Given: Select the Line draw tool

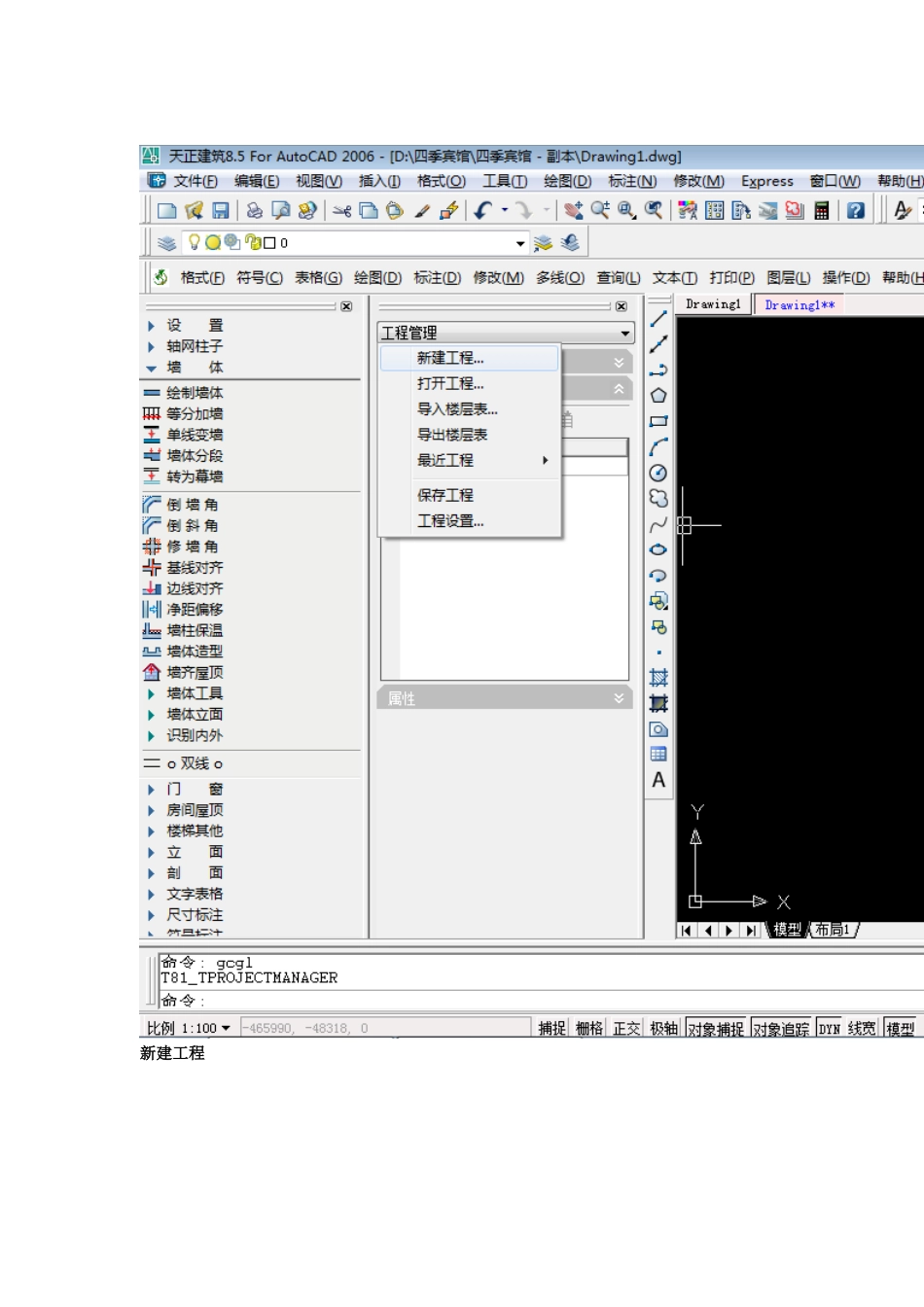Looking at the screenshot, I should click(x=658, y=319).
